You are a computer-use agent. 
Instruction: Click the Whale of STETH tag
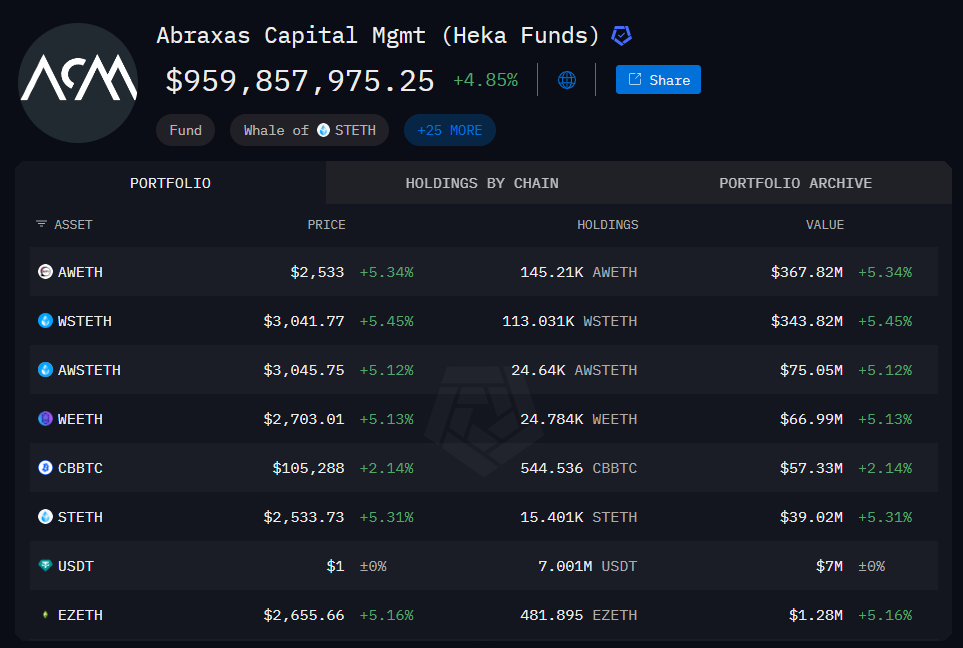[x=310, y=130]
